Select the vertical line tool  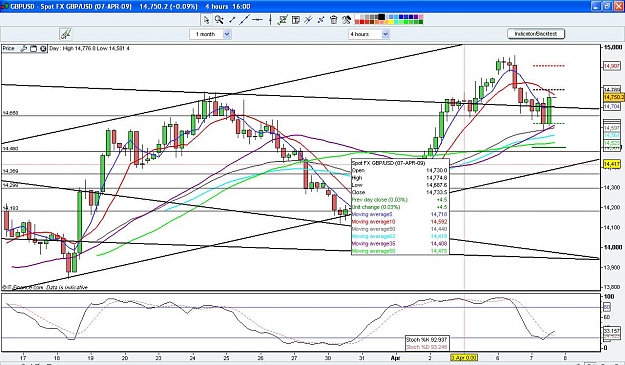(270, 20)
